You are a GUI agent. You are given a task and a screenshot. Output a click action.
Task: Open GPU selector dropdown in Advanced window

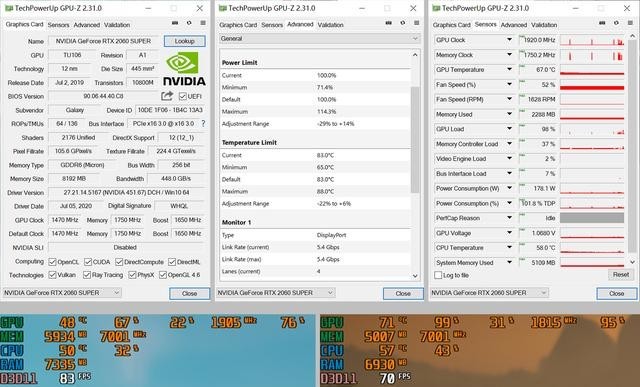tap(276, 293)
